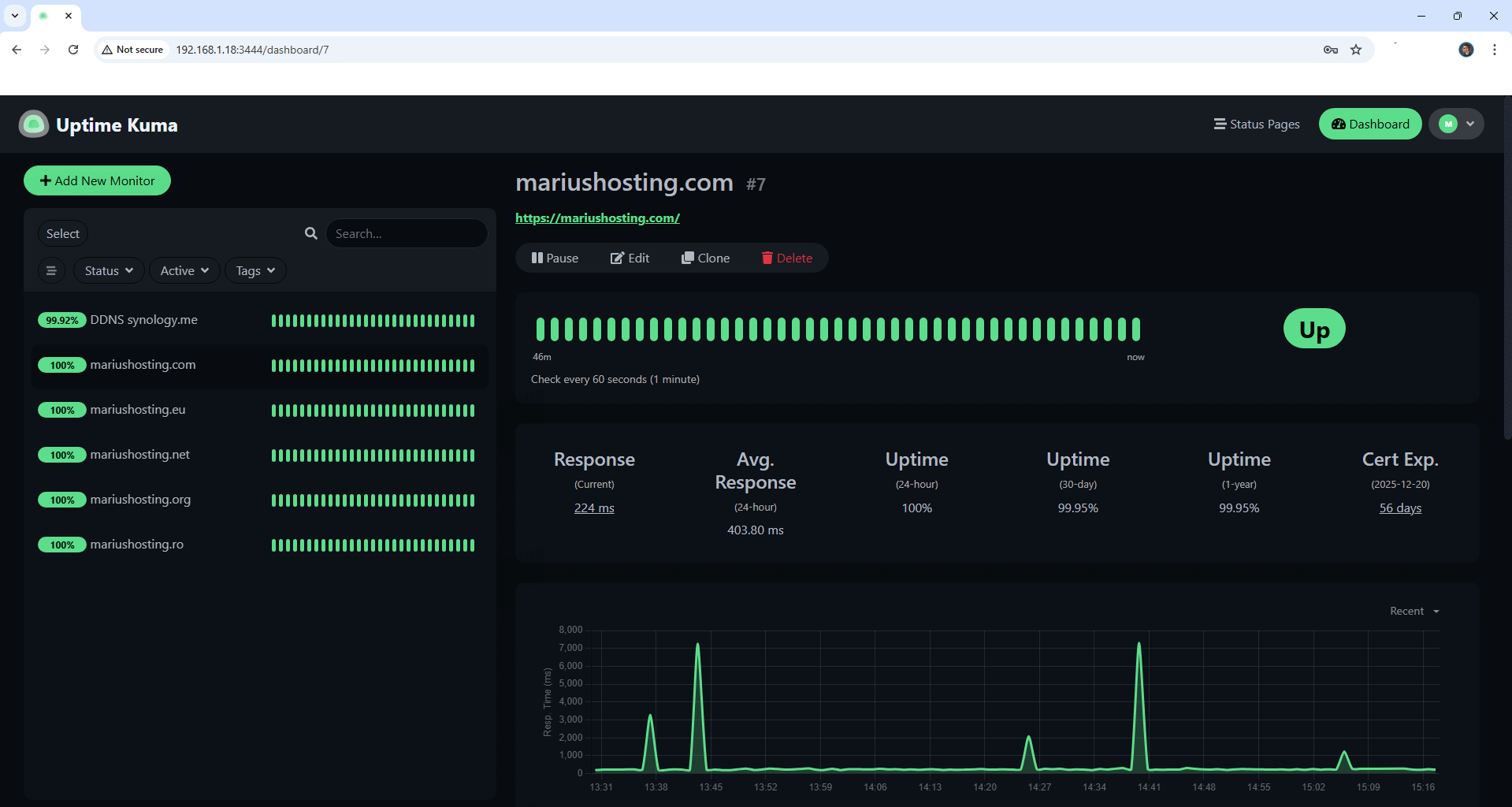Open the Recent chart period dropdown
Image resolution: width=1512 pixels, height=807 pixels.
click(x=1413, y=611)
